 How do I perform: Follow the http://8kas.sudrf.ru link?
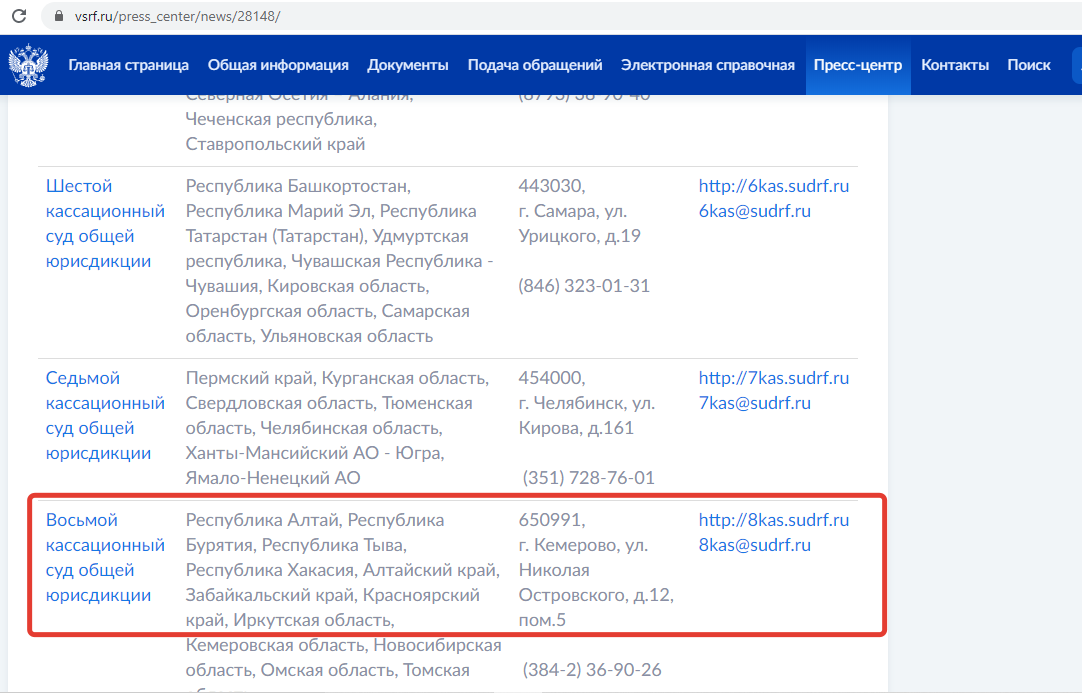(x=773, y=519)
